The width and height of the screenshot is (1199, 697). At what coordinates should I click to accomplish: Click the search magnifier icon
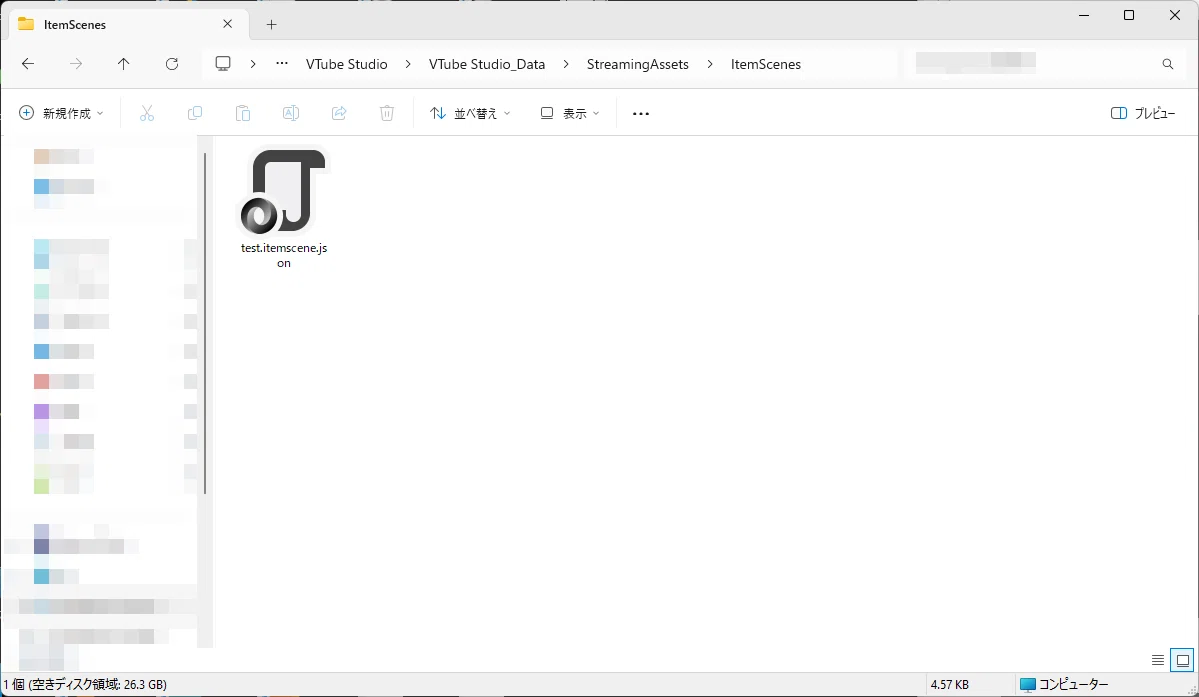(1168, 64)
